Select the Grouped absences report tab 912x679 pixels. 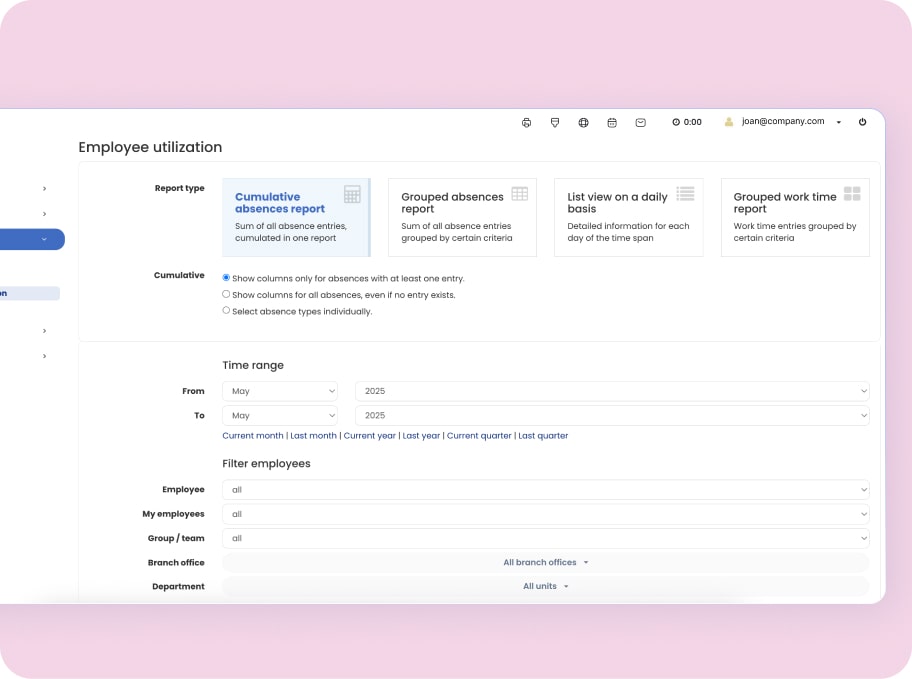tap(462, 217)
